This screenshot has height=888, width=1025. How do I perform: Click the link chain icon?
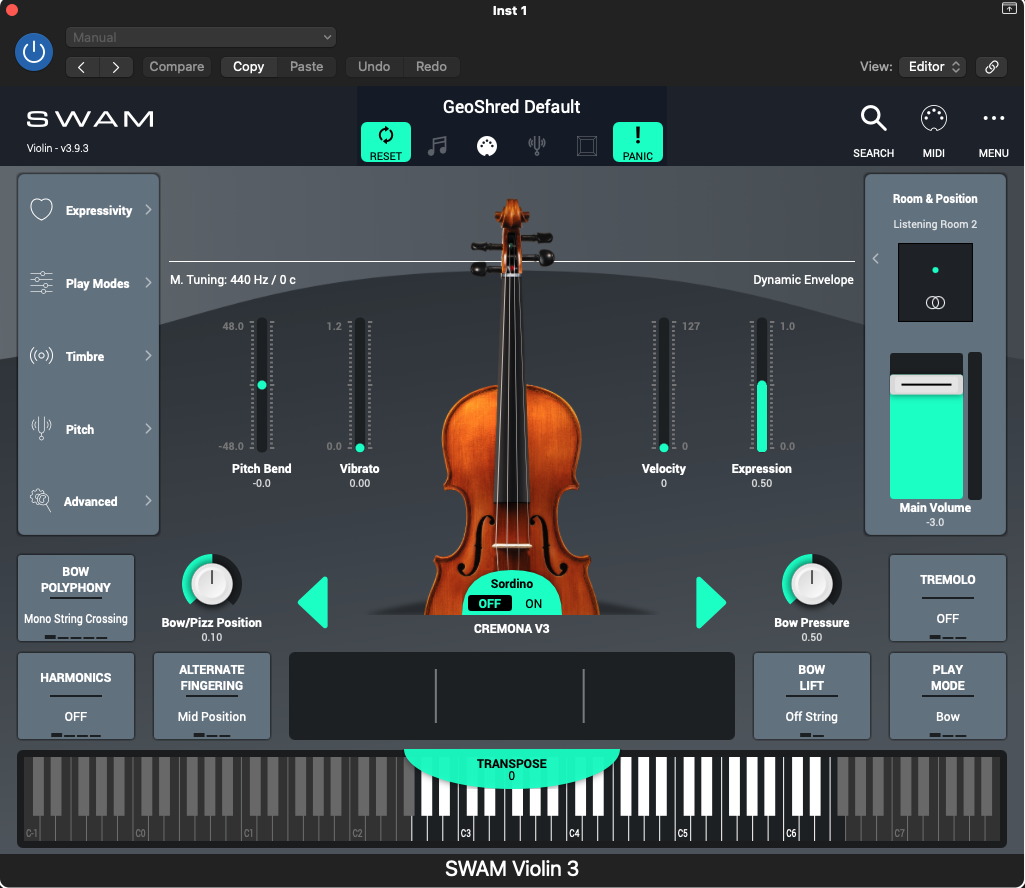point(992,67)
